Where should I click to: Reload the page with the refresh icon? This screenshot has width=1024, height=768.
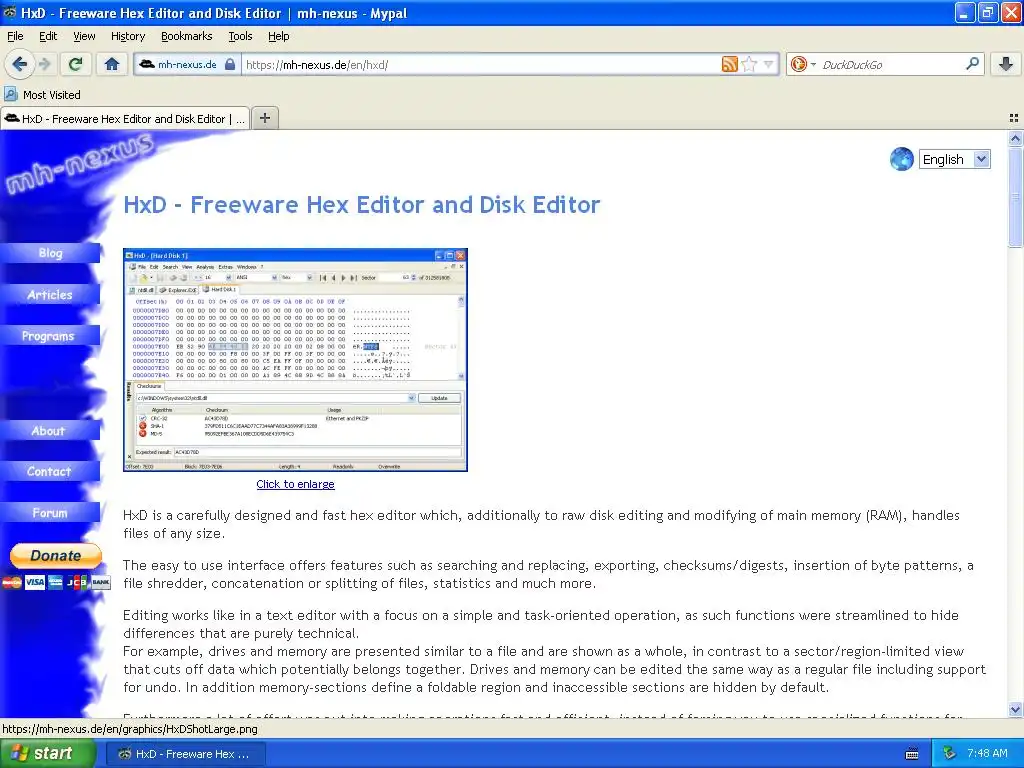coord(75,64)
